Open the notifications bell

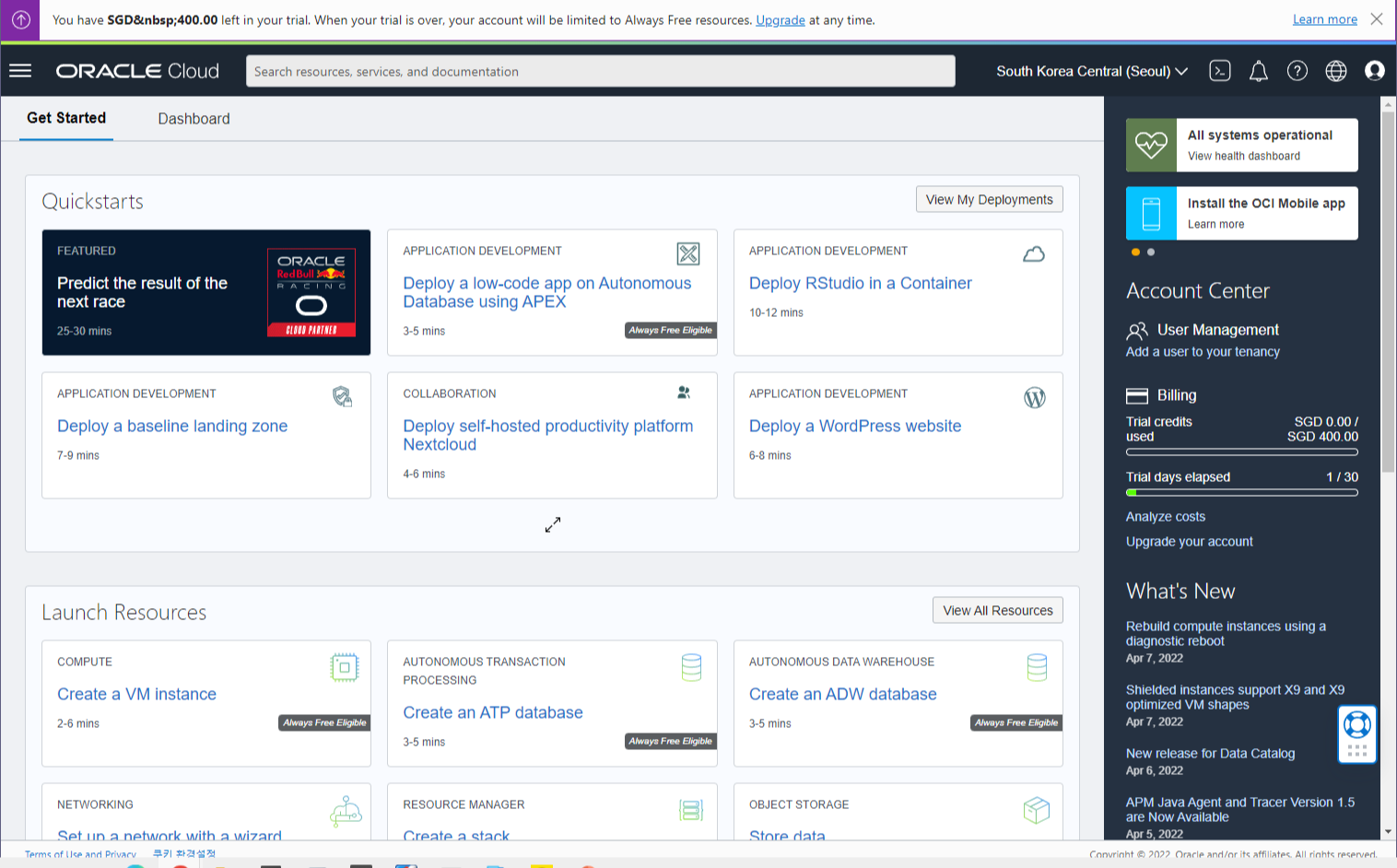(1259, 71)
